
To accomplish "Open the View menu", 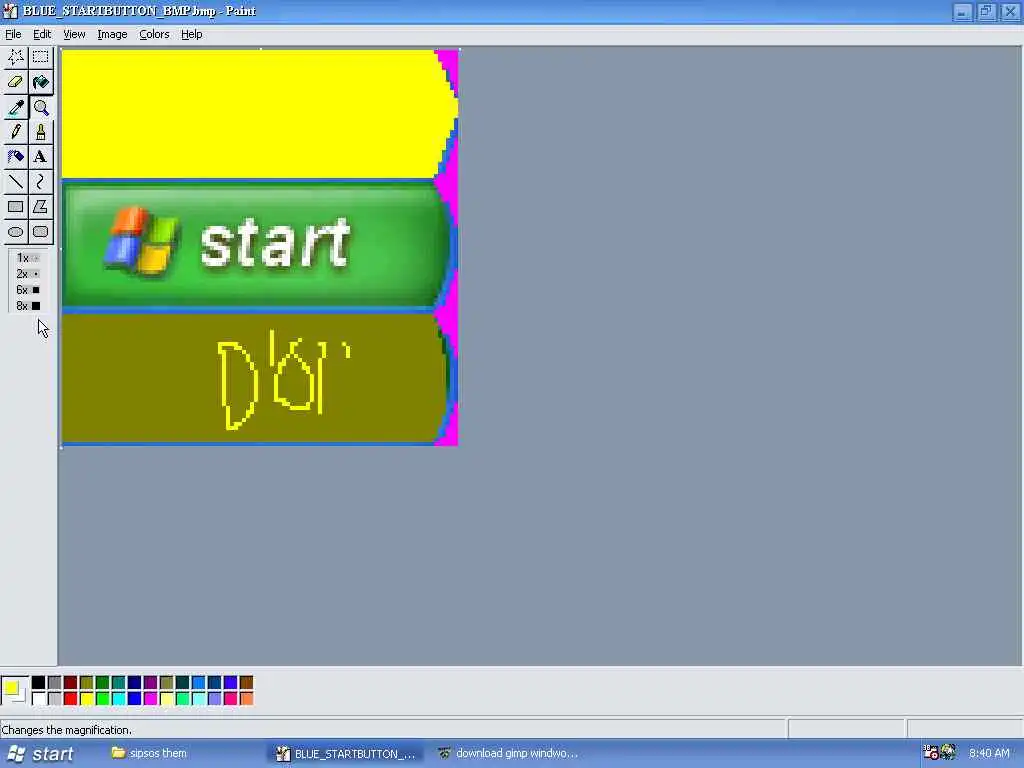I will 74,34.
